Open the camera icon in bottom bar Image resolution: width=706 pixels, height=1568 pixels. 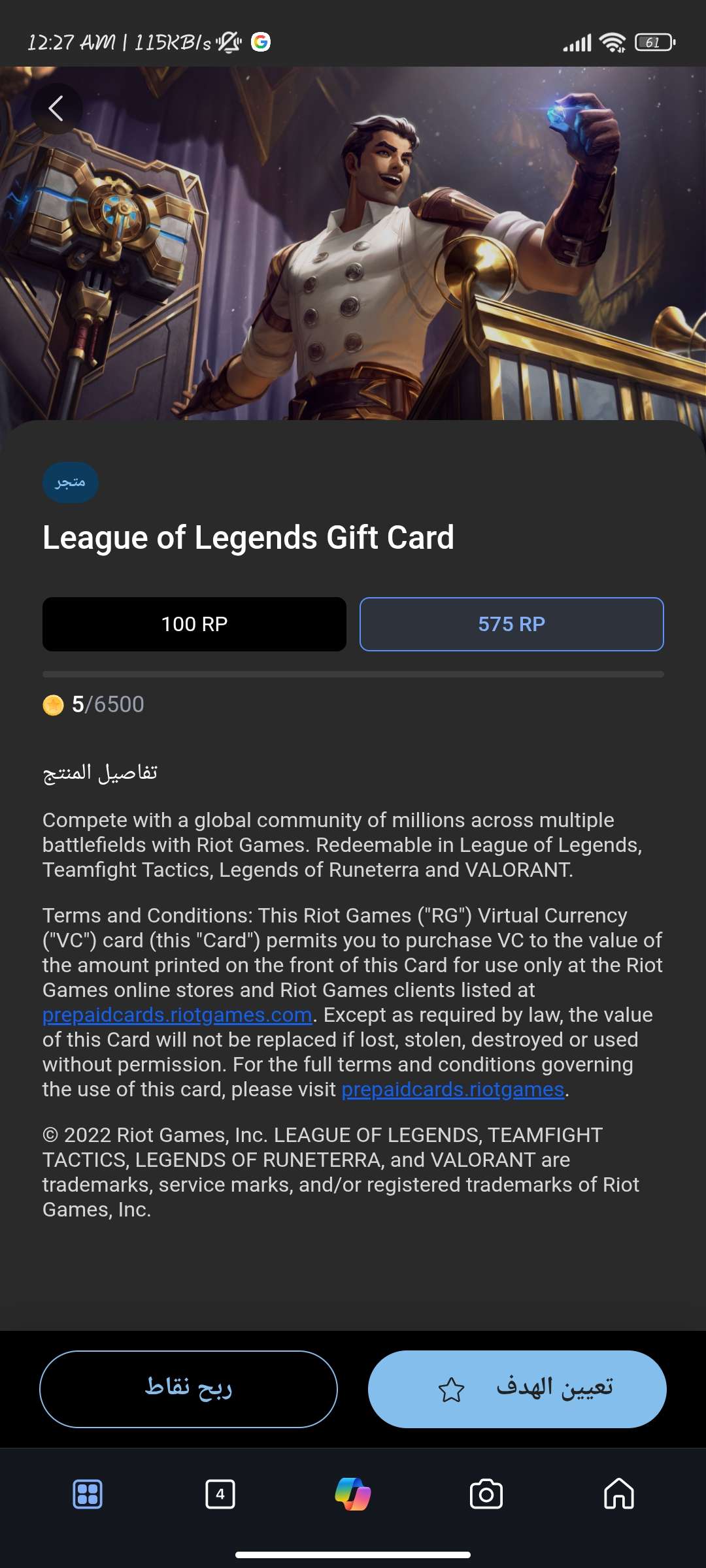tap(486, 1494)
